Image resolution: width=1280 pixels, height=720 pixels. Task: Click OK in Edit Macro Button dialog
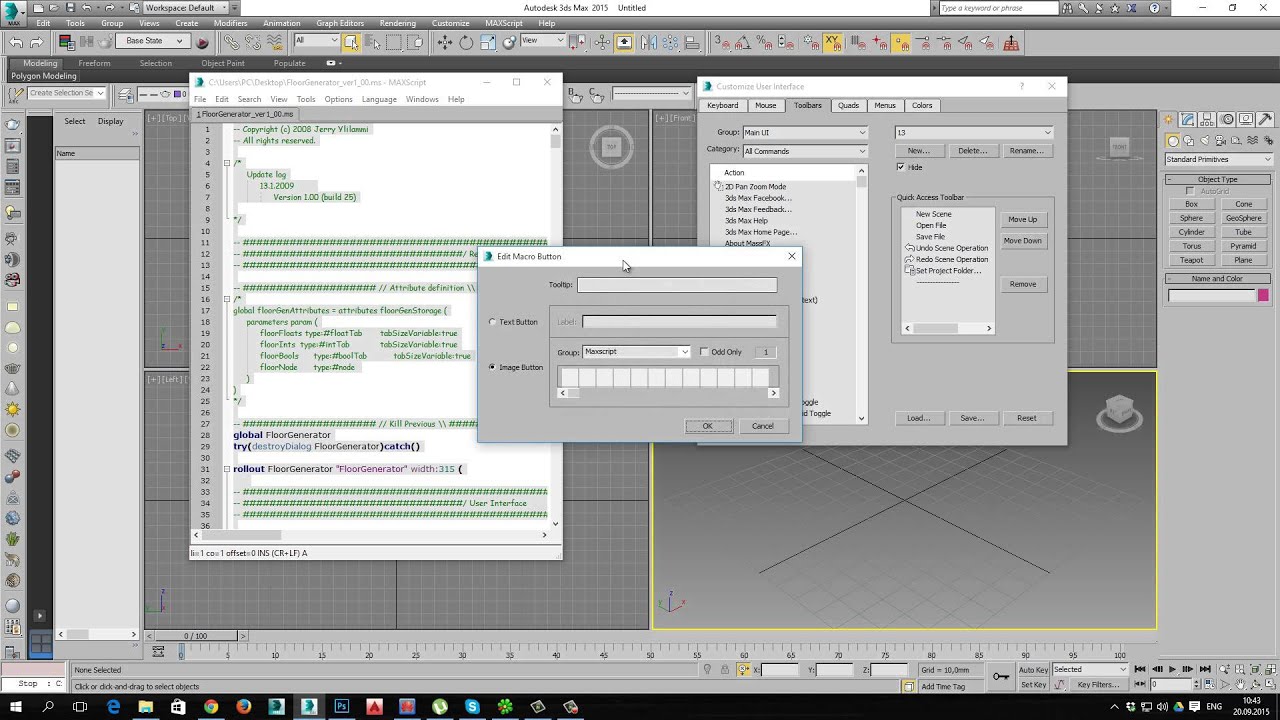[707, 426]
